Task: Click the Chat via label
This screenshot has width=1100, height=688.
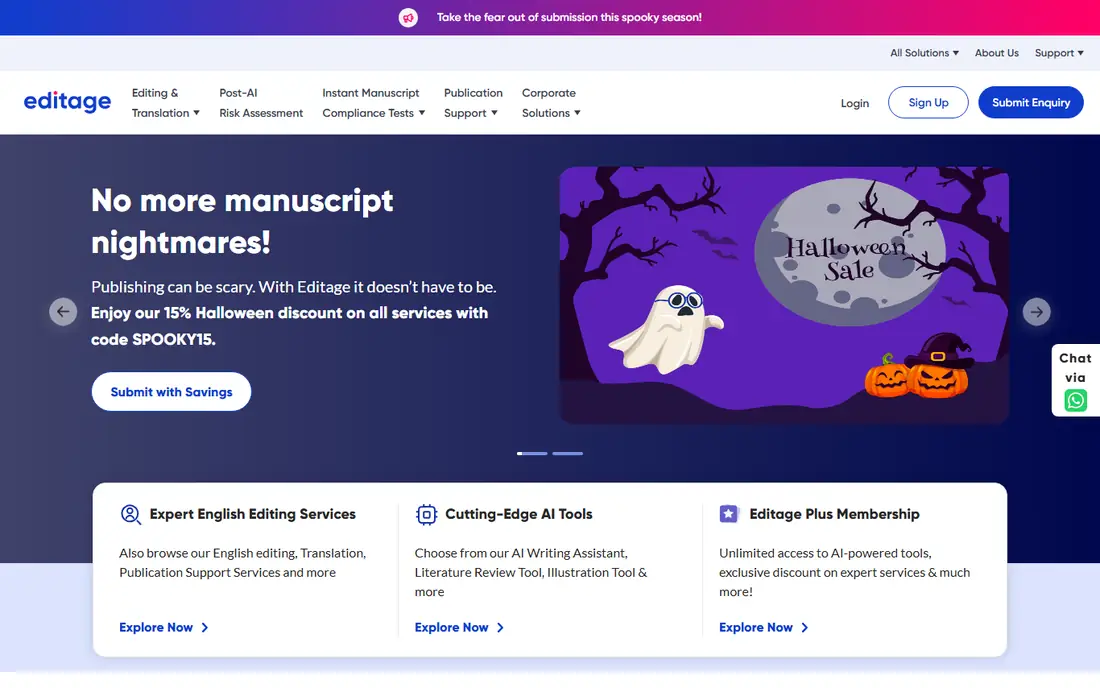Action: [x=1075, y=367]
